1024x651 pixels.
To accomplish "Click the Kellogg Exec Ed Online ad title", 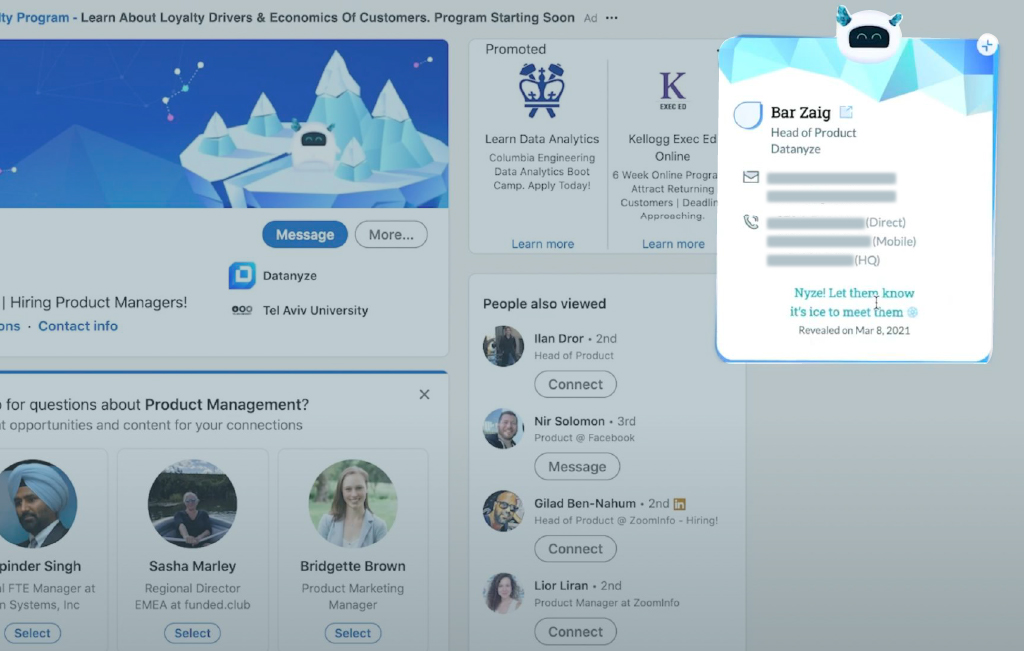I will 673,148.
